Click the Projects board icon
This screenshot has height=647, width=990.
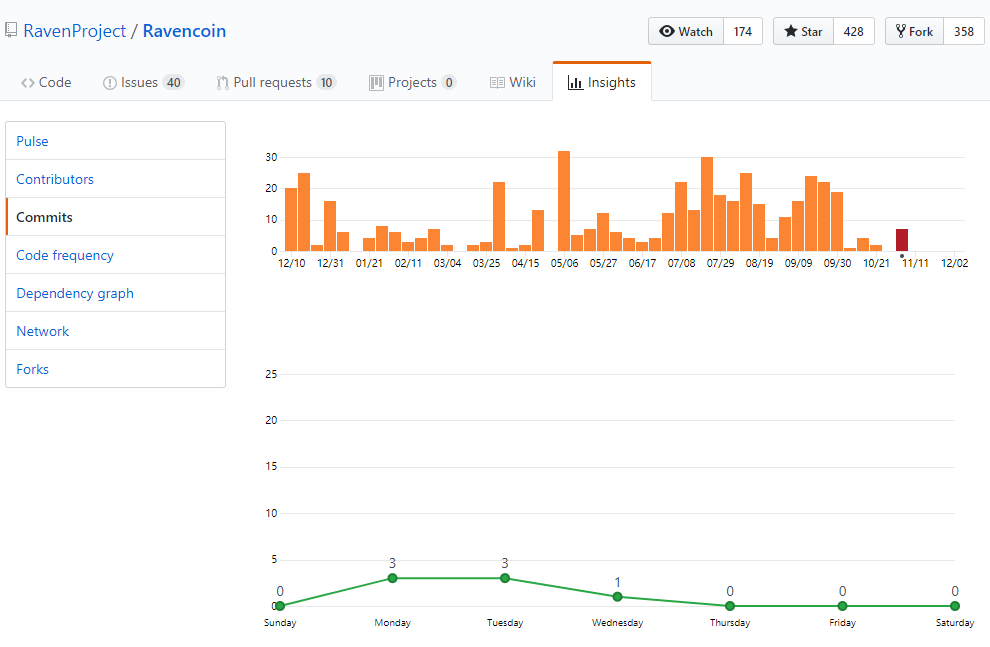coord(376,83)
